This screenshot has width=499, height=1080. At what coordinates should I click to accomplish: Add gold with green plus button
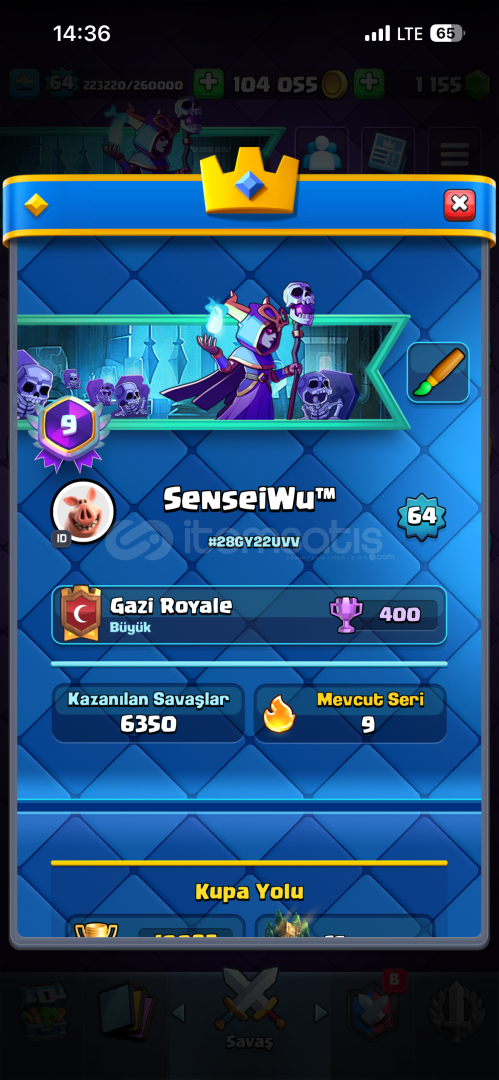[x=369, y=84]
